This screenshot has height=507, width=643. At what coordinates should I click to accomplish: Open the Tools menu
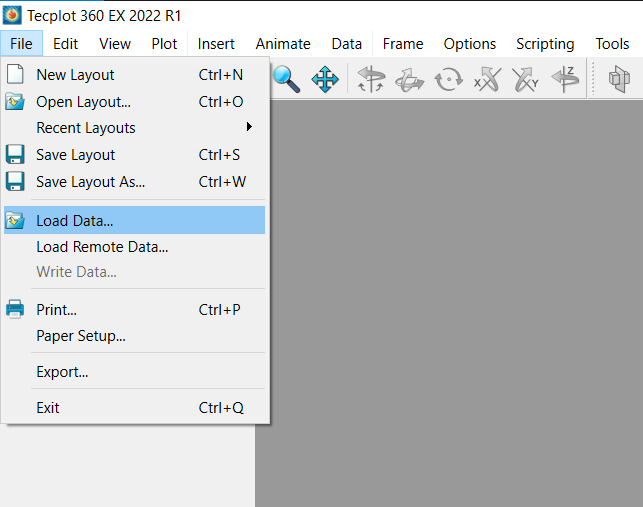click(x=612, y=43)
